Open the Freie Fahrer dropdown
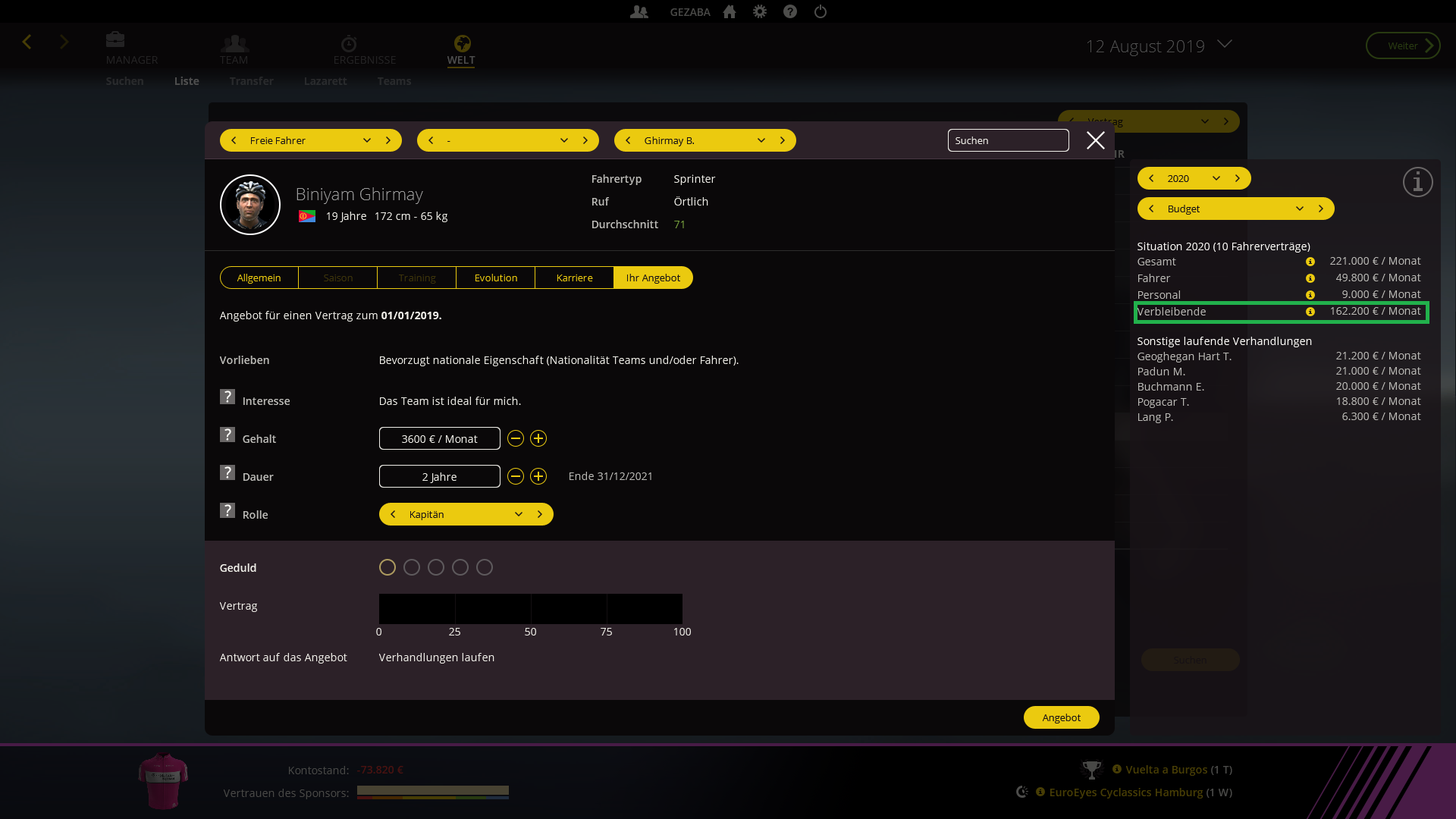This screenshot has width=1456, height=819. pyautogui.click(x=367, y=140)
